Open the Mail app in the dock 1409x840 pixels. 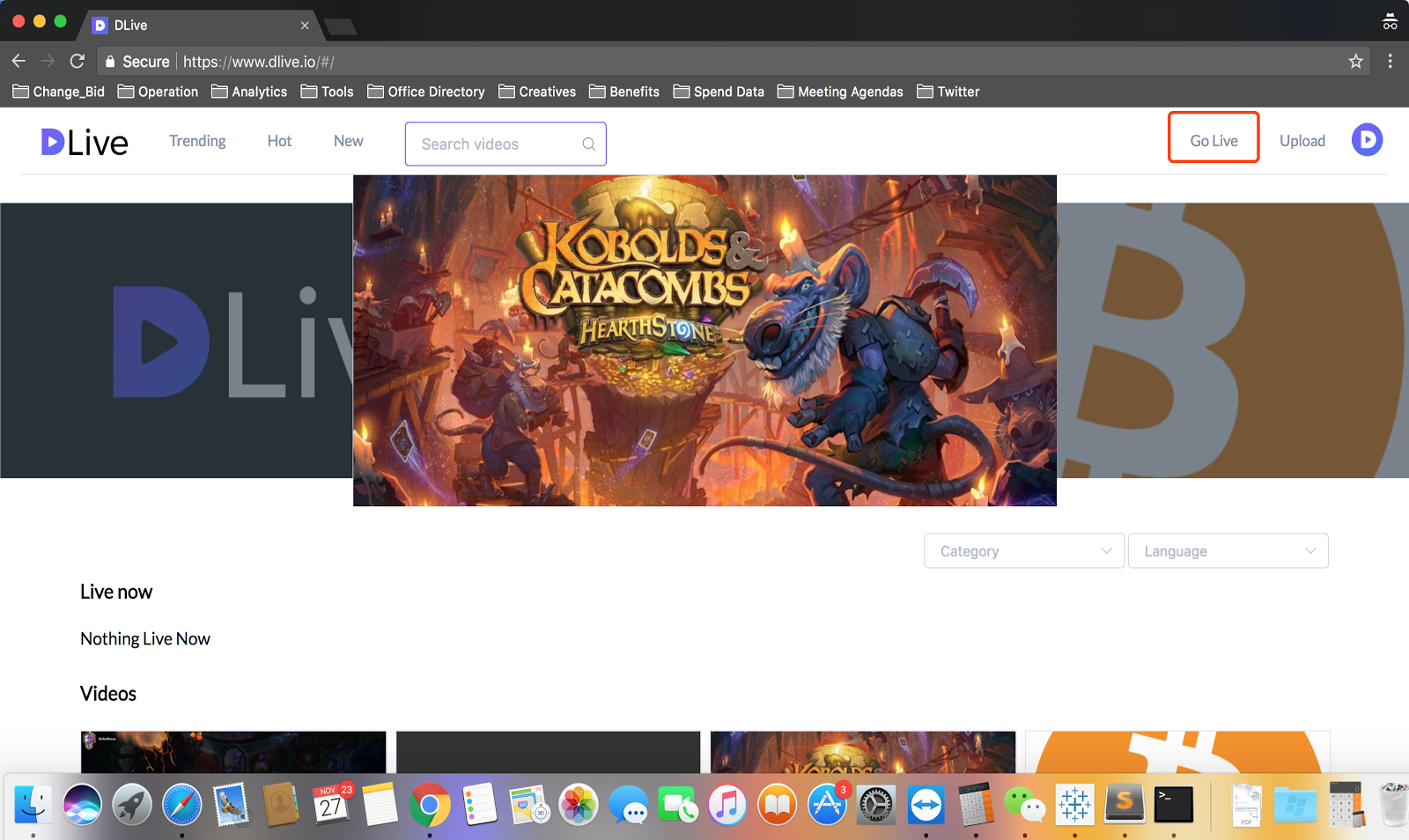pos(232,805)
